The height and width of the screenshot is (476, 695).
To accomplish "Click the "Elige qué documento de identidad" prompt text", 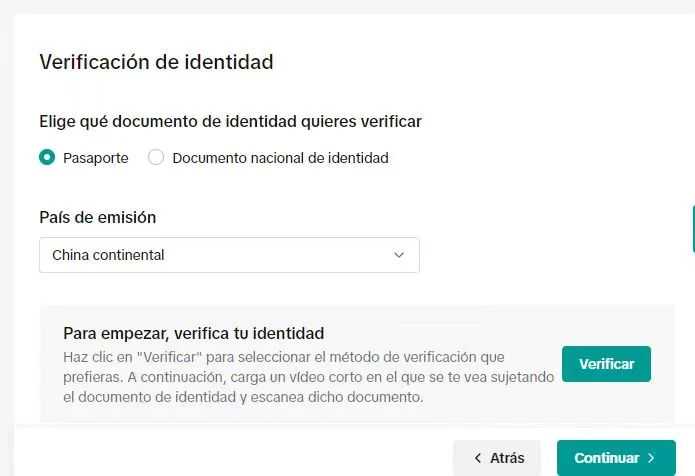I will tap(230, 121).
